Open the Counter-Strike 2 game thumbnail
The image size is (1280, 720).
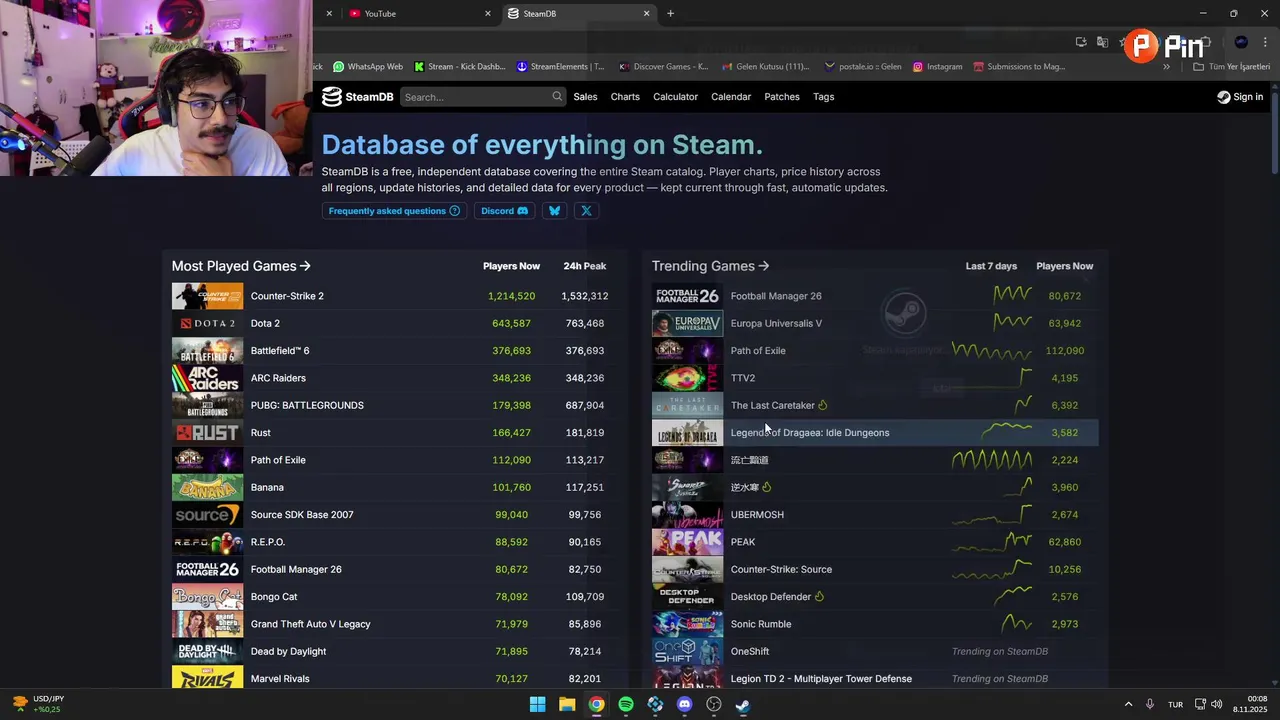click(207, 296)
